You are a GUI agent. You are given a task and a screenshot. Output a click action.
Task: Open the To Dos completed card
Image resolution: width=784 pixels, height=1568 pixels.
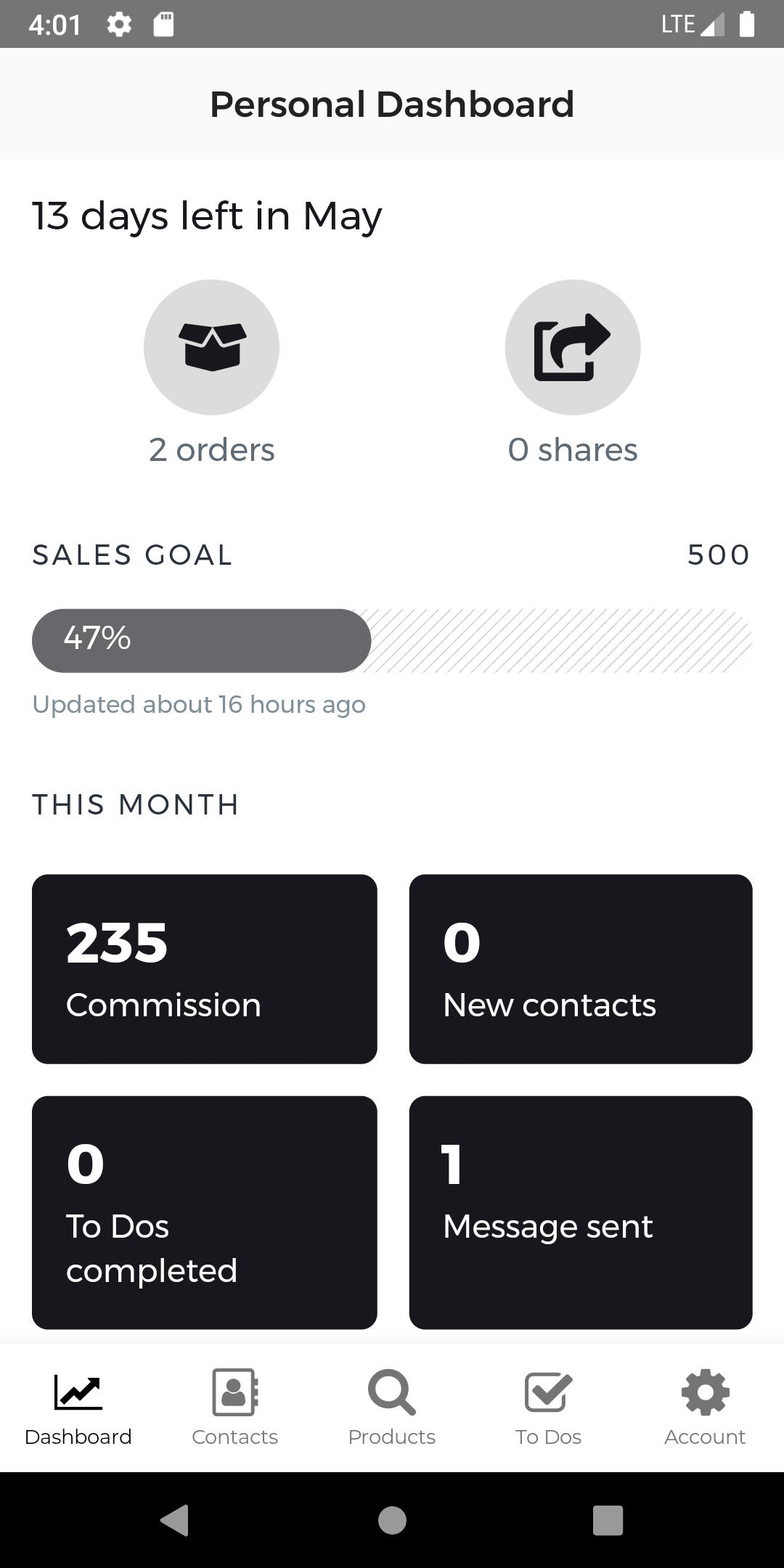point(205,1213)
